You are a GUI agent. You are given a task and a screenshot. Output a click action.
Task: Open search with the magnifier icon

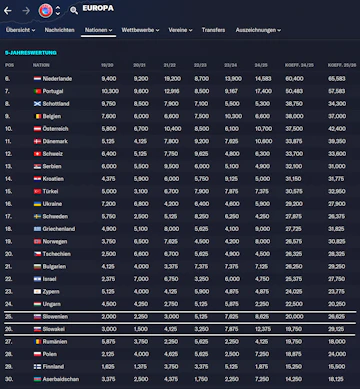click(74, 11)
